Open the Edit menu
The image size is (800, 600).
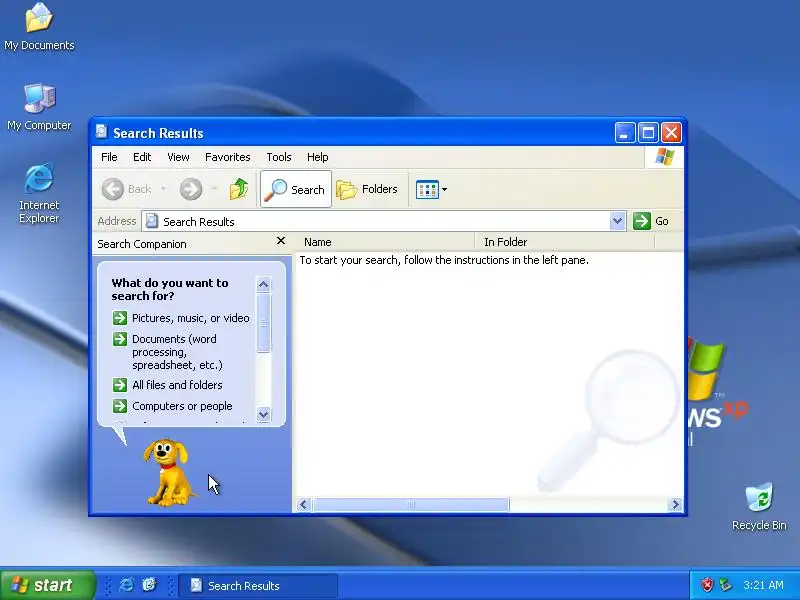pos(142,157)
